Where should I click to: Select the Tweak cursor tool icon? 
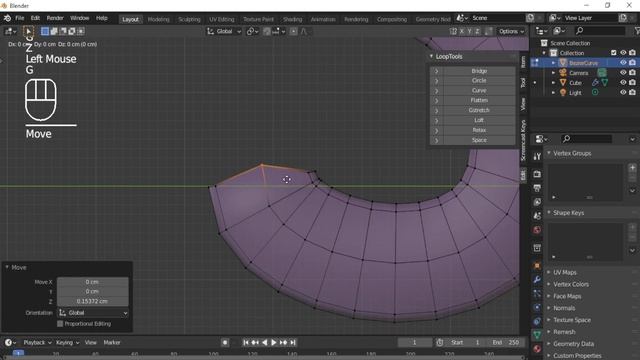pos(28,31)
